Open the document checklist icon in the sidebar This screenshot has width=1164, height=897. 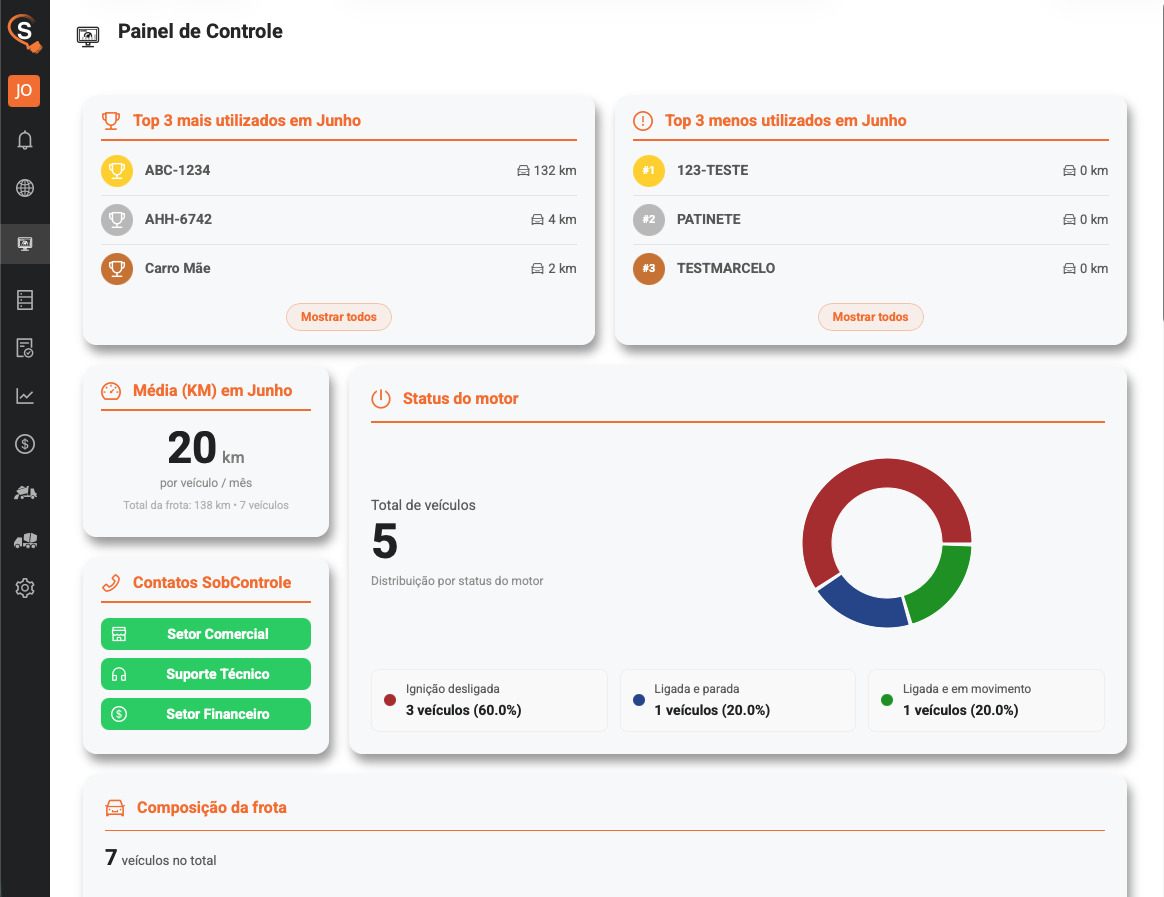24,348
